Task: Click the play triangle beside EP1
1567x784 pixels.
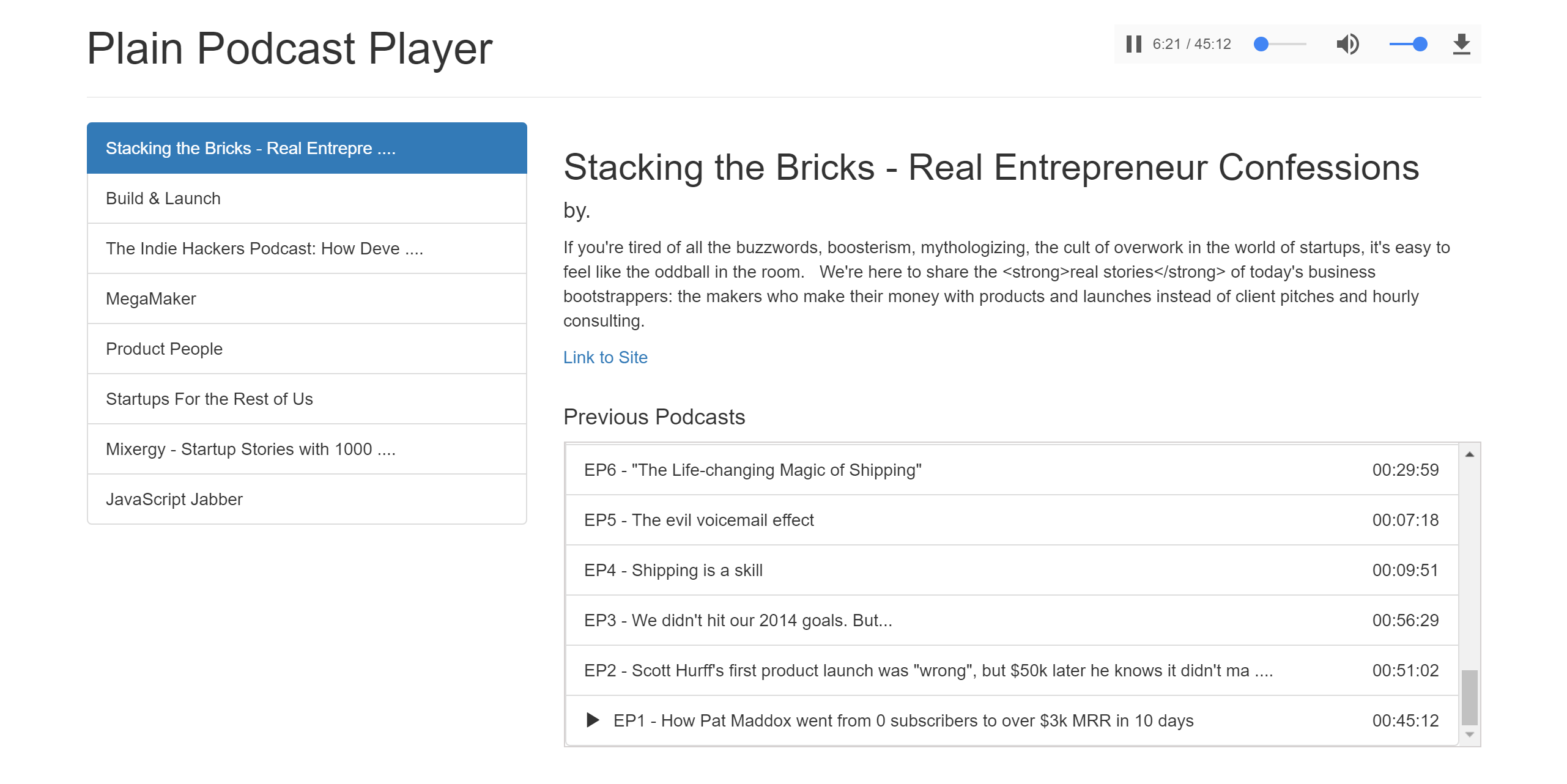Action: [592, 720]
